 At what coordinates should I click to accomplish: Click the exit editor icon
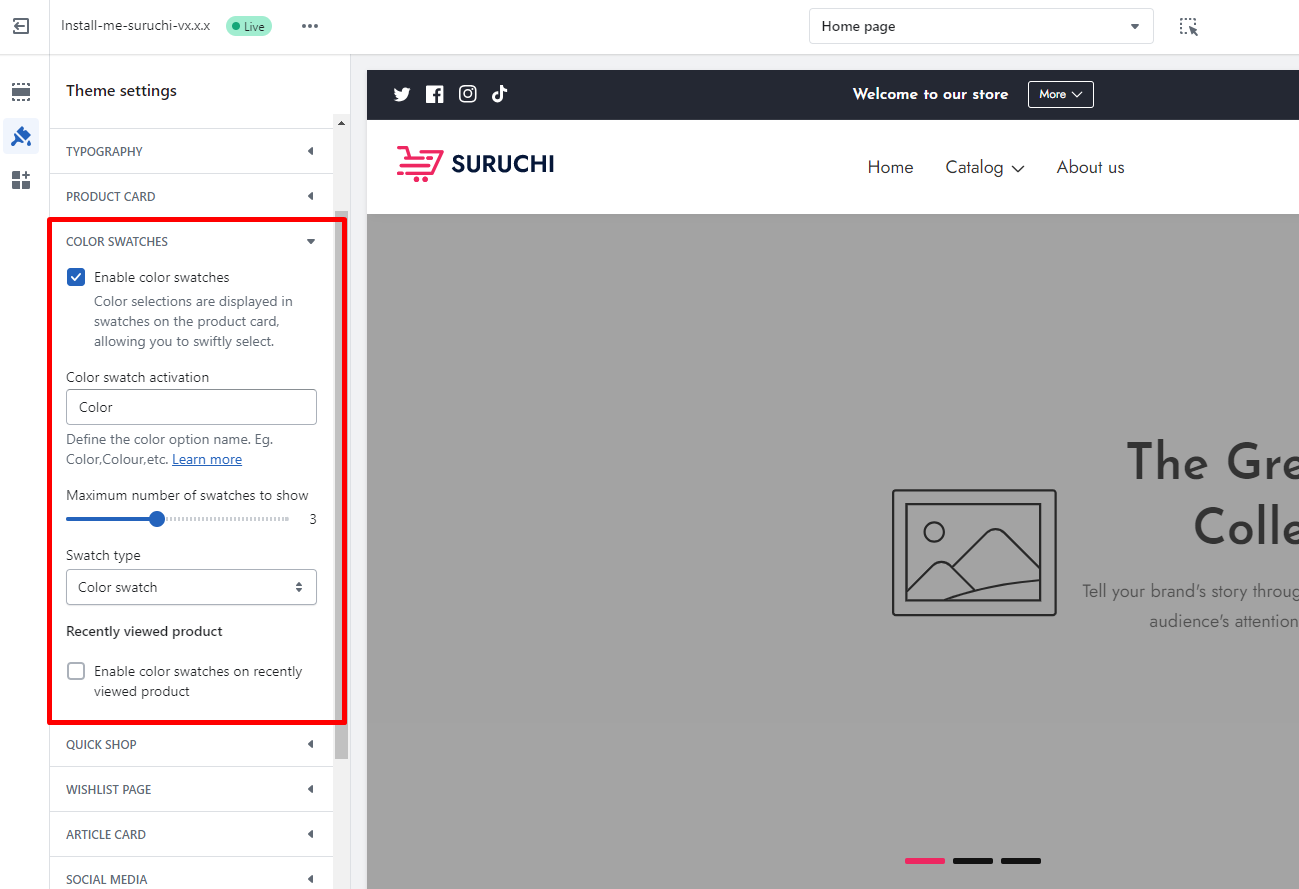pos(21,27)
